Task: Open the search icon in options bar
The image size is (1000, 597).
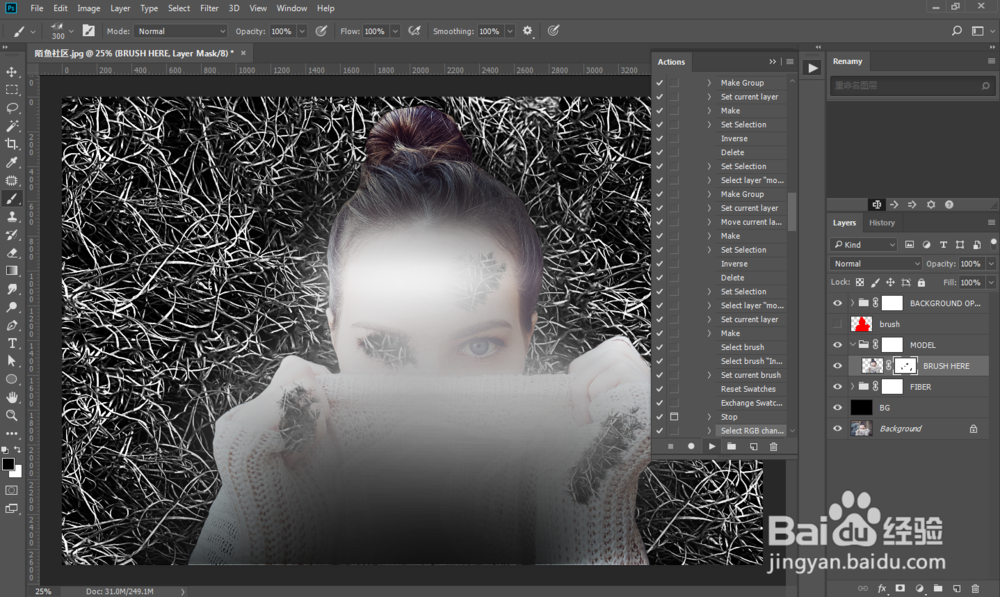Action: pyautogui.click(x=957, y=31)
